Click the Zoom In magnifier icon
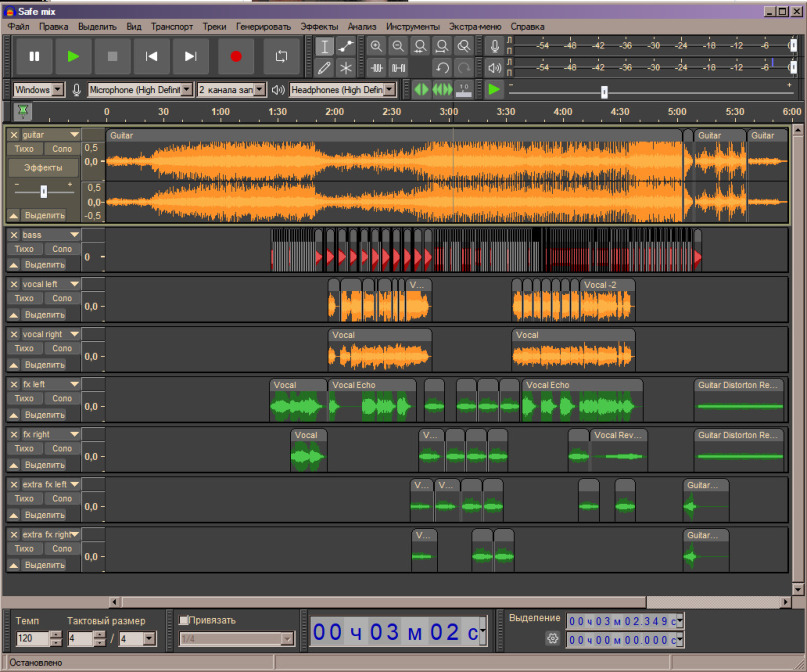The image size is (807, 672). point(376,46)
